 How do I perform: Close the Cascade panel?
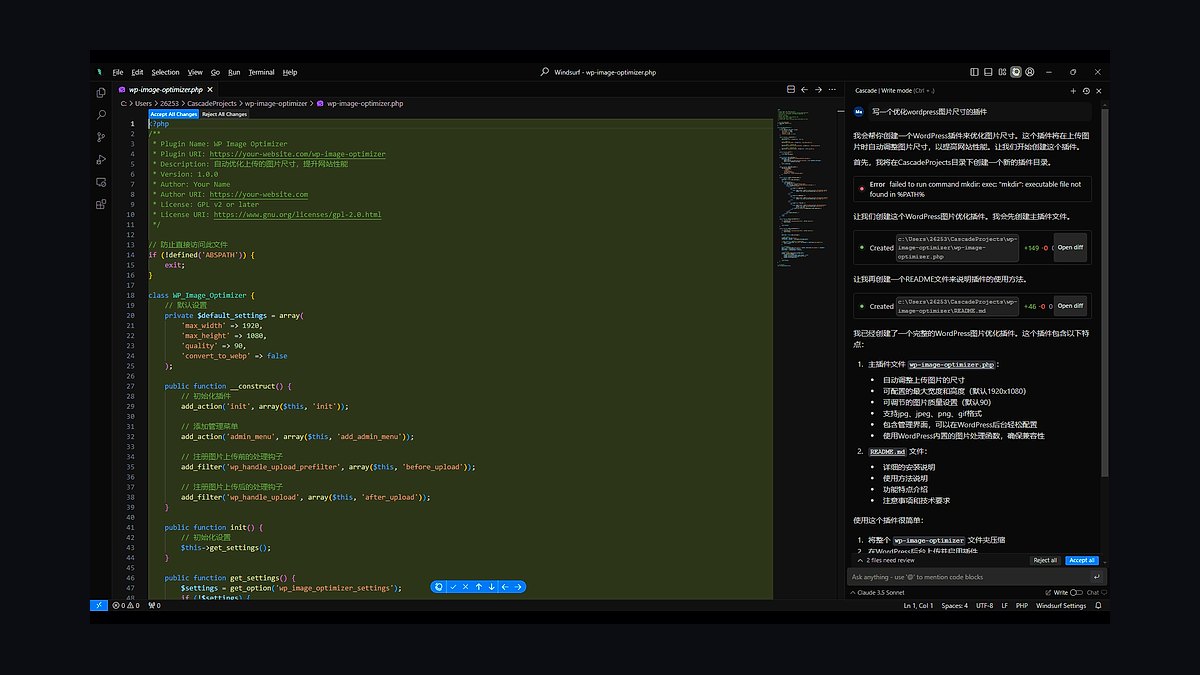1100,90
